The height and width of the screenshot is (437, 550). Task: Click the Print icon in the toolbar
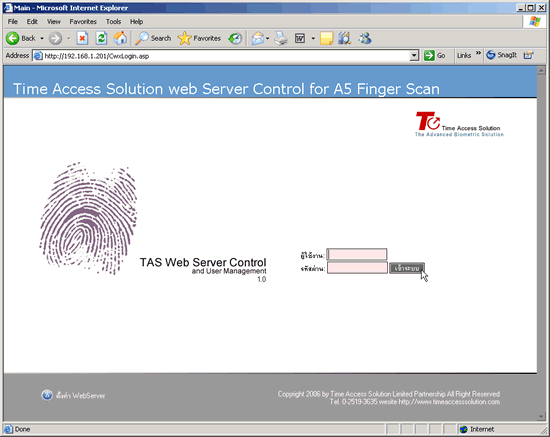281,38
